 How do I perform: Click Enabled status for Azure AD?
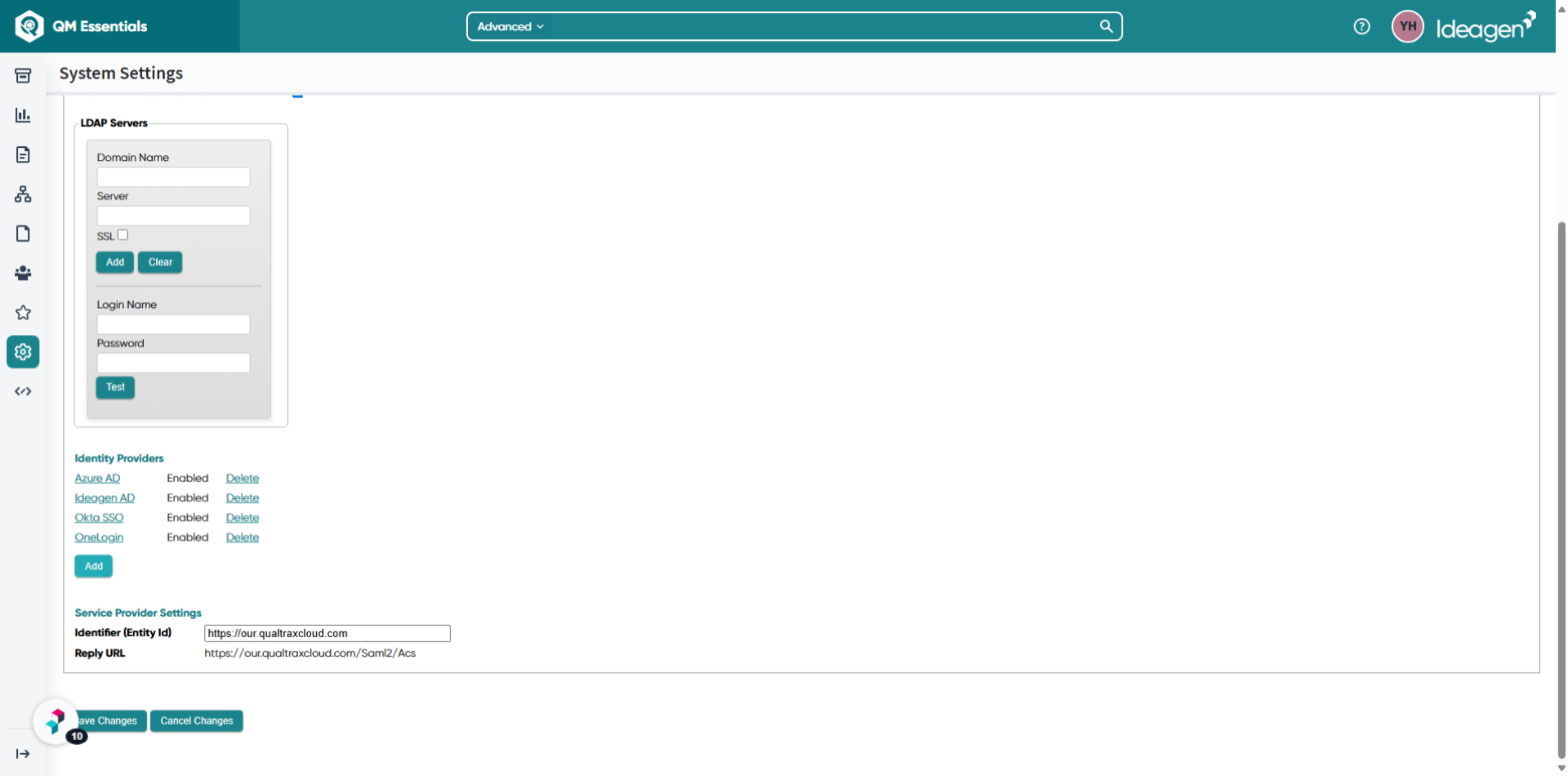(x=188, y=478)
